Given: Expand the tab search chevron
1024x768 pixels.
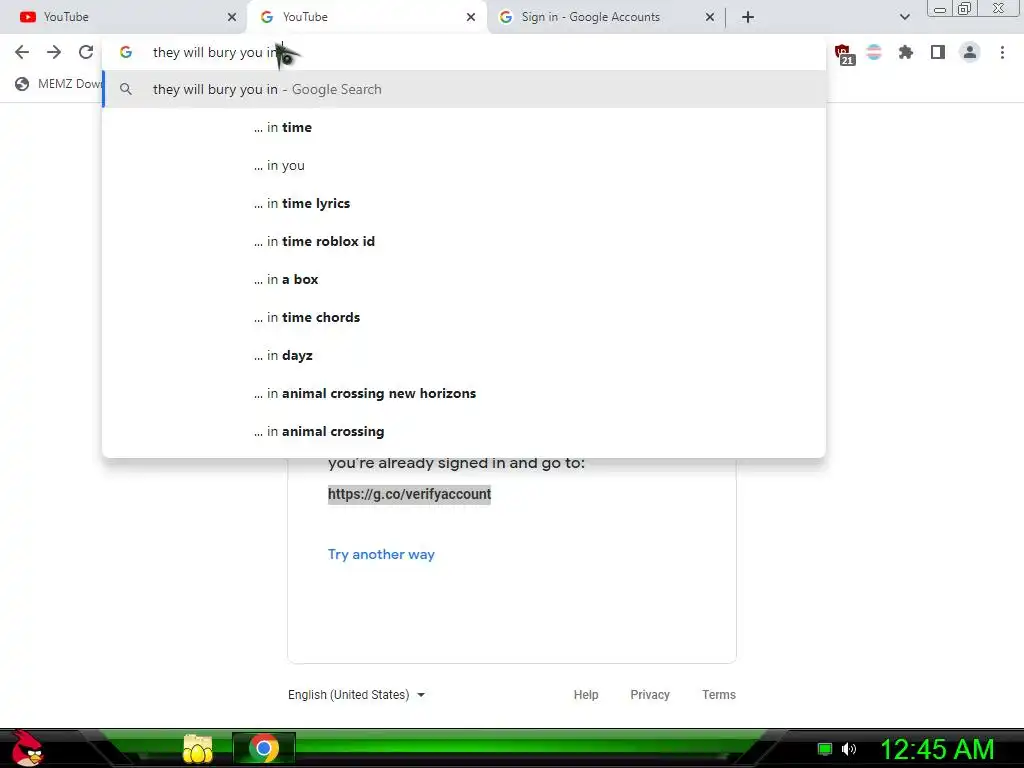Looking at the screenshot, I should pos(904,17).
